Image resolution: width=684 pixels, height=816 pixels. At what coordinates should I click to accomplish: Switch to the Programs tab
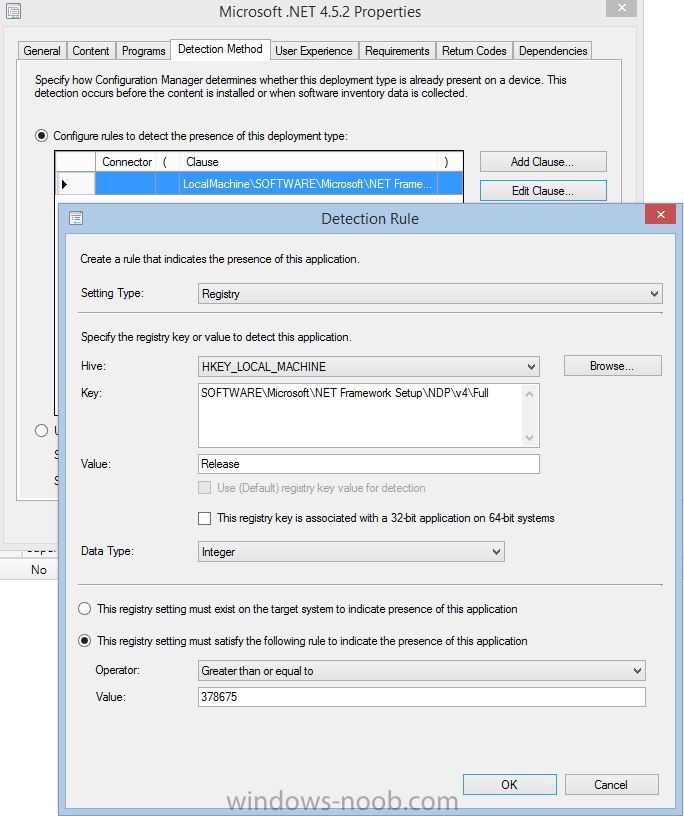[x=143, y=51]
